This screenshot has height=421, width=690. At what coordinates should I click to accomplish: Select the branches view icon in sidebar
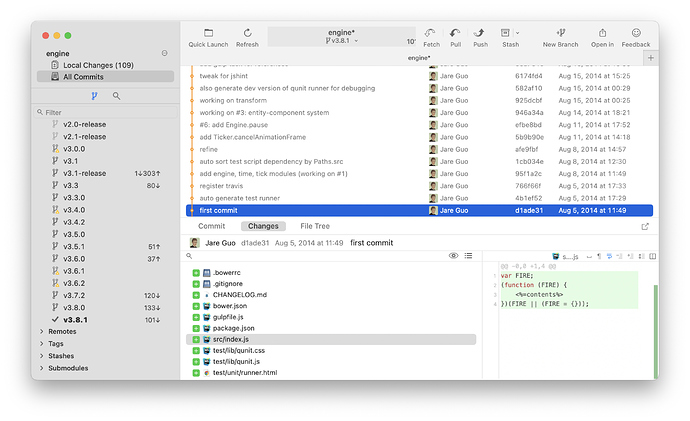94,95
